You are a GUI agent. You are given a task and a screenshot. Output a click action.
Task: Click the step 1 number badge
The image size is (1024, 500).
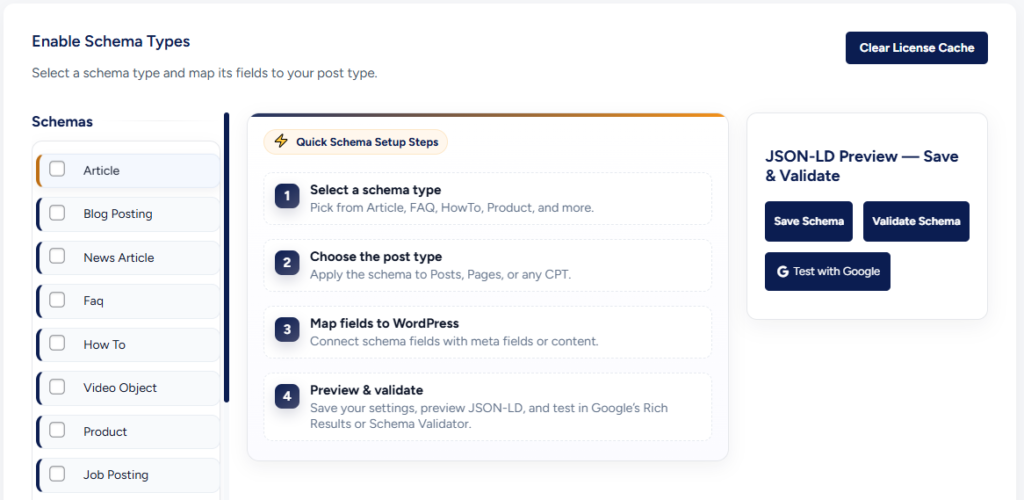[287, 196]
